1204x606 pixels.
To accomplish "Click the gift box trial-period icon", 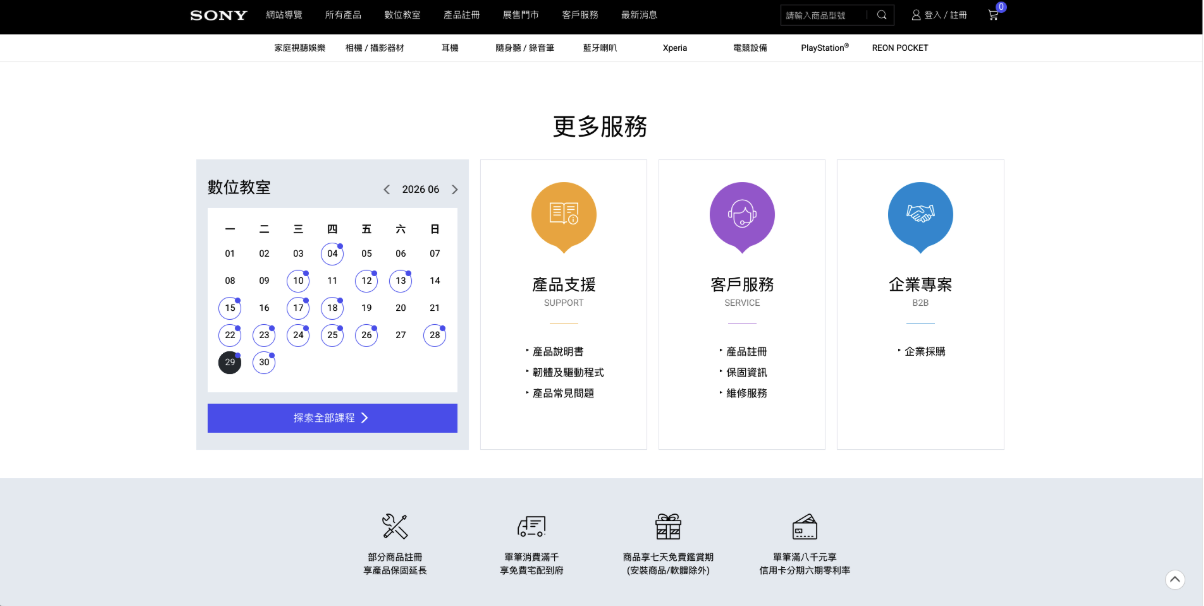I will click(x=668, y=526).
